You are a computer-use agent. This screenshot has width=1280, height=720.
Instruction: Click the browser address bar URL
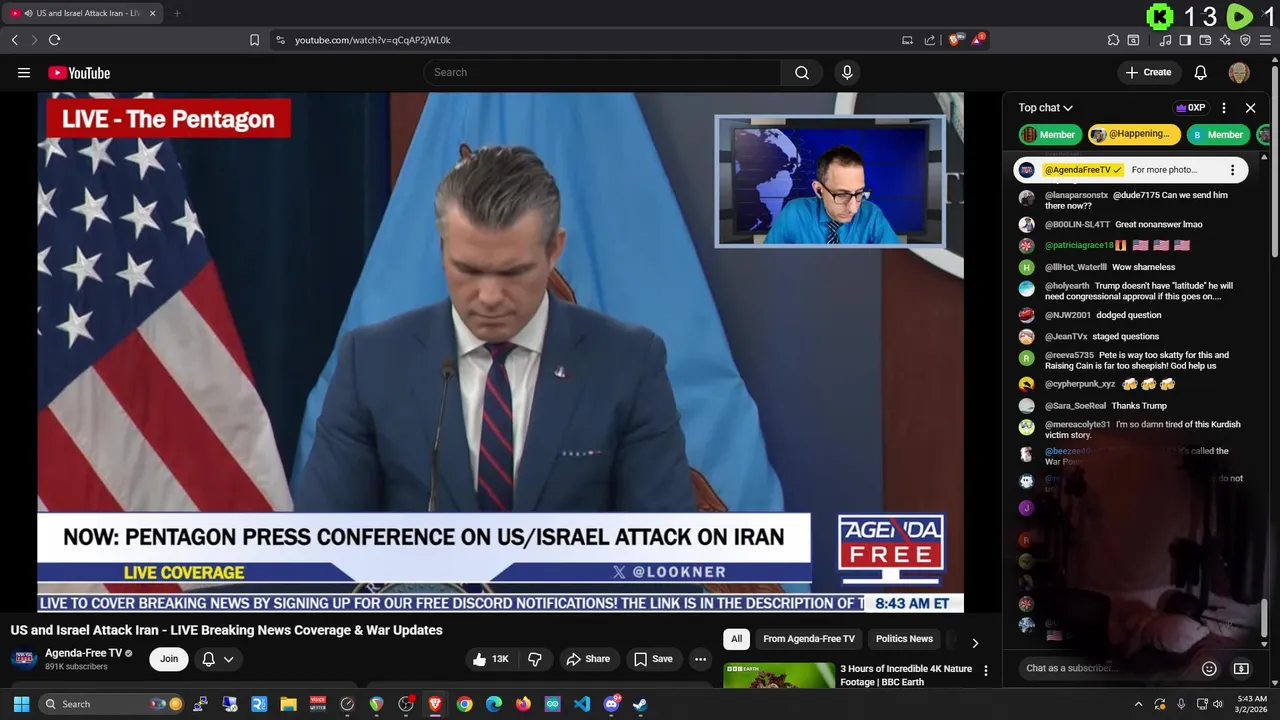point(372,40)
